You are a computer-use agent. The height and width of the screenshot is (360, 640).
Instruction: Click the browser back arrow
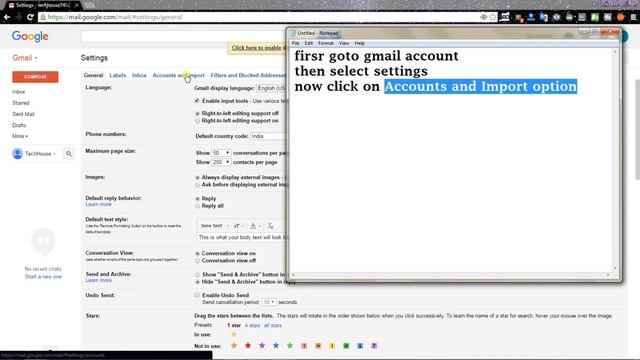pyautogui.click(x=7, y=17)
